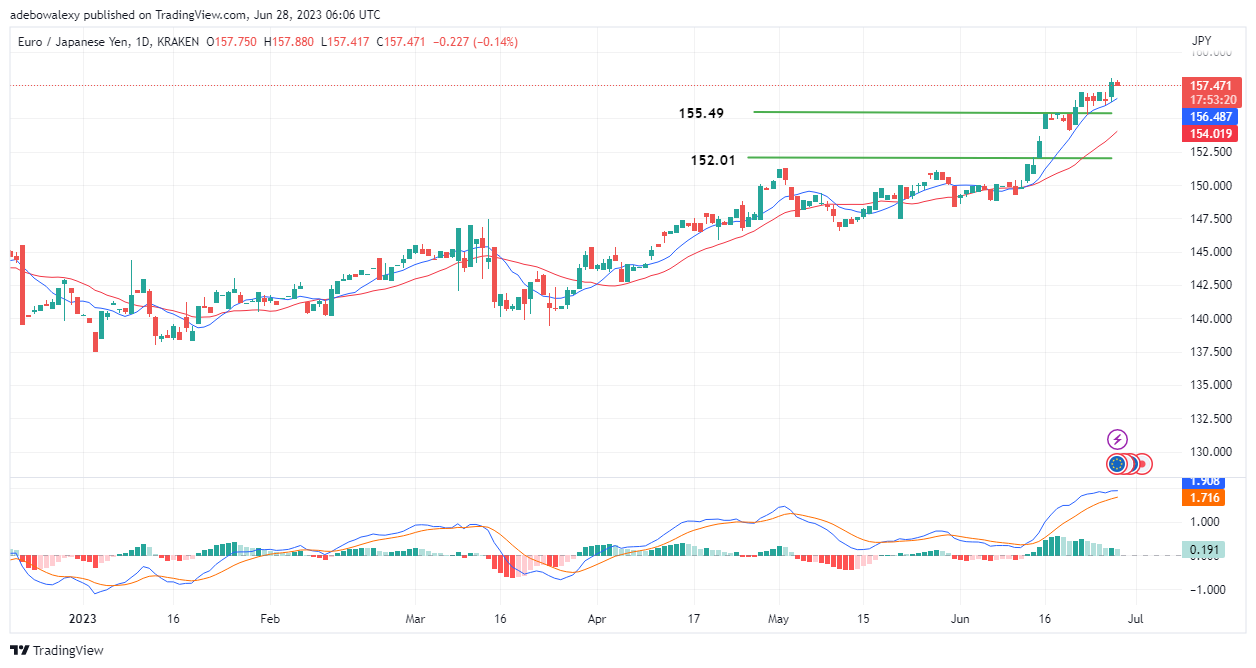Select the 155.49 green horizontal level line
The width and height of the screenshot is (1256, 668).
pyautogui.click(x=932, y=112)
